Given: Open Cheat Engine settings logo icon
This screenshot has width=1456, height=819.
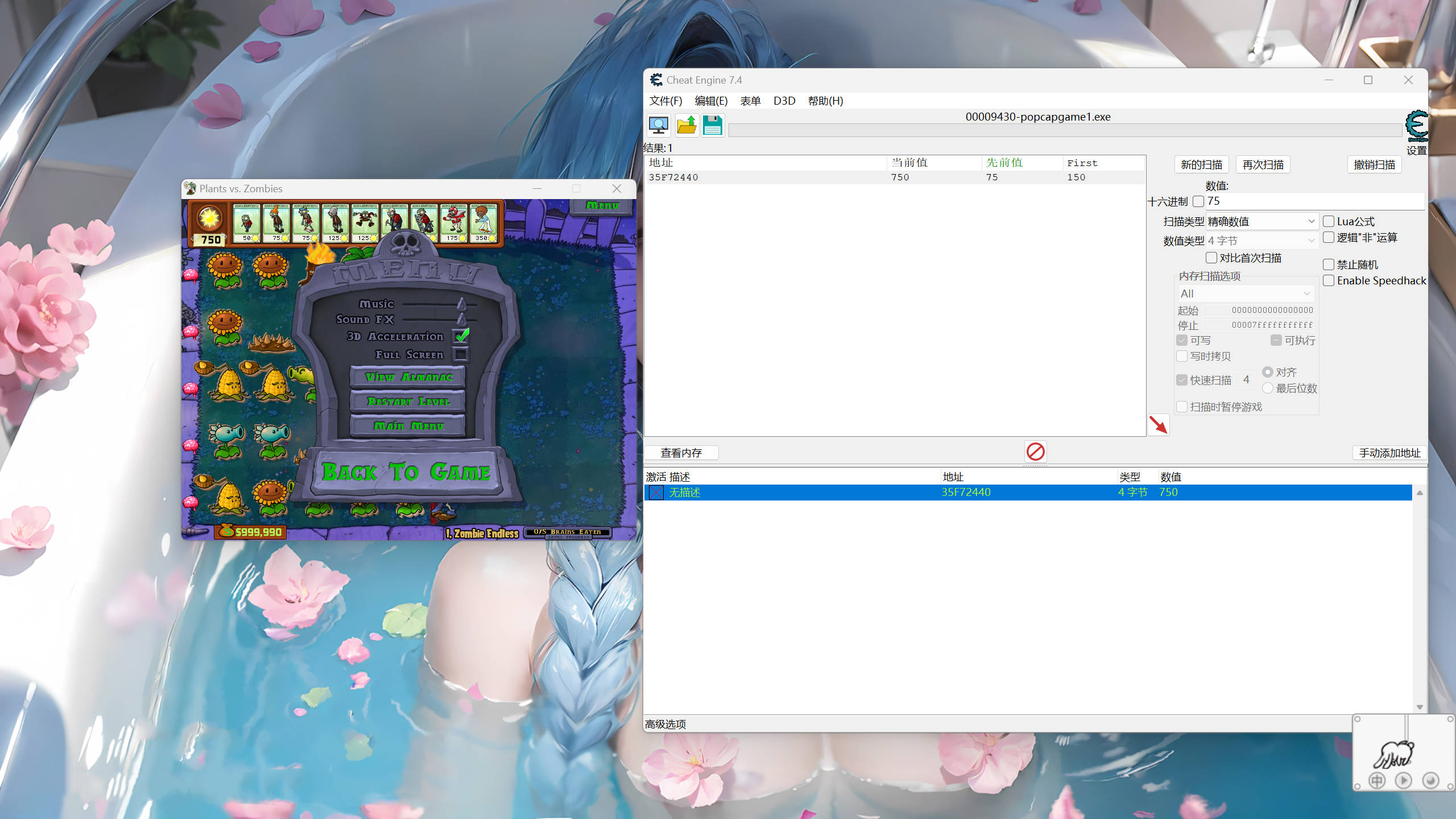Looking at the screenshot, I should coord(1416,126).
